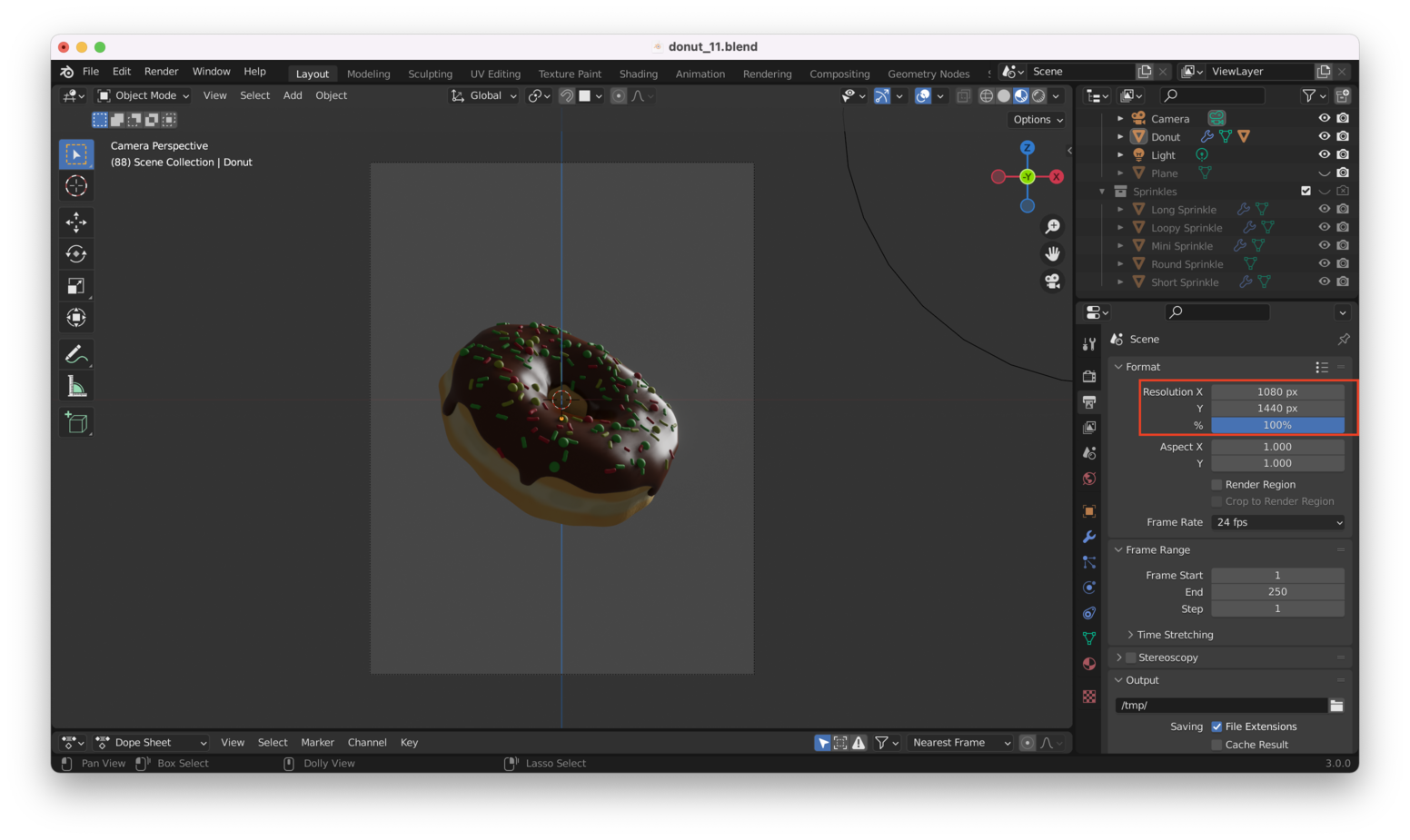Screen dimensions: 1410x840
Task: Click the hand pan view icon
Action: (x=1052, y=254)
